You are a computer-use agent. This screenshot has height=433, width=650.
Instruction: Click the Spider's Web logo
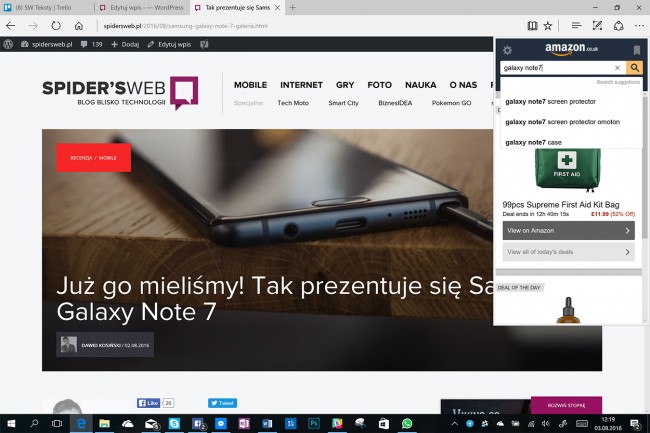[120, 93]
